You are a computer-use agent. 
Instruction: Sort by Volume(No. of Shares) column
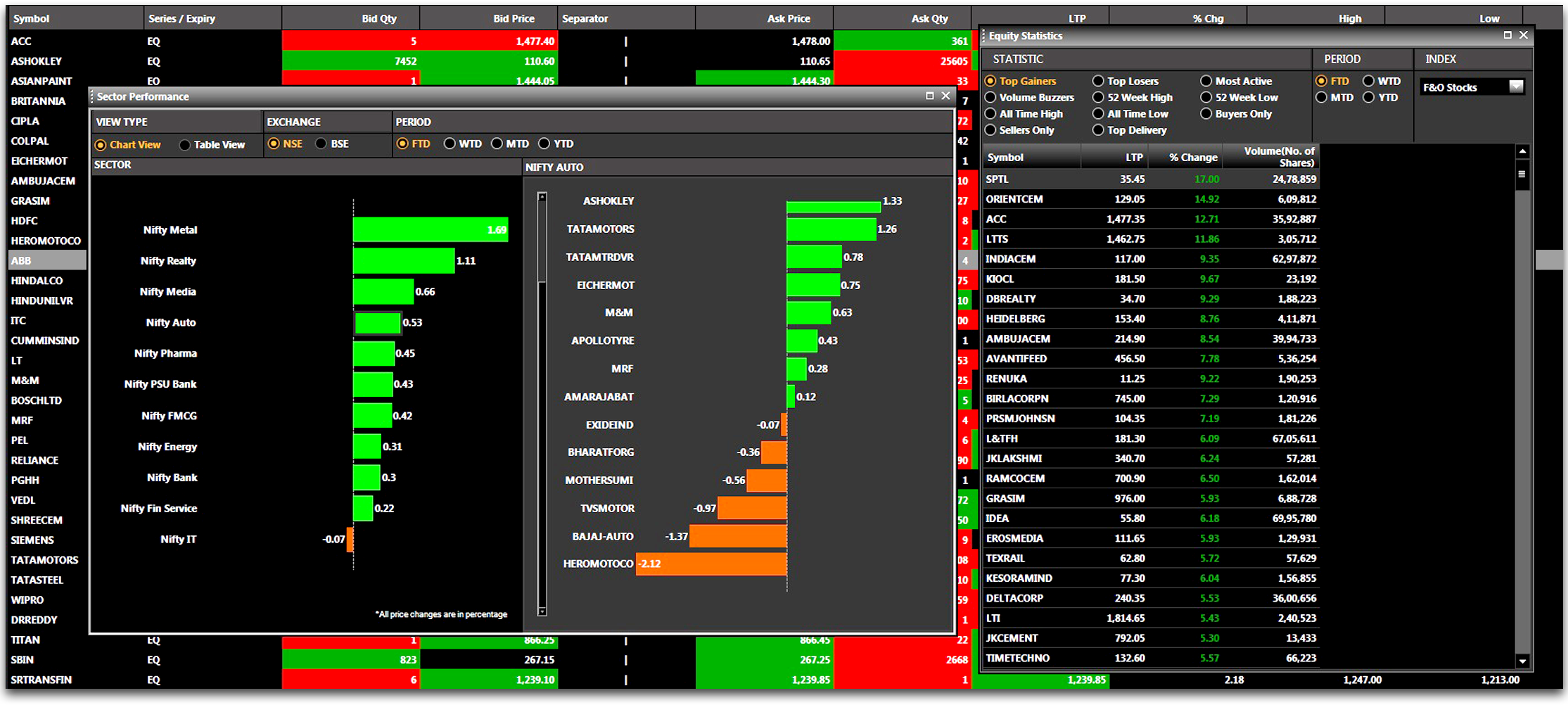[x=1271, y=157]
